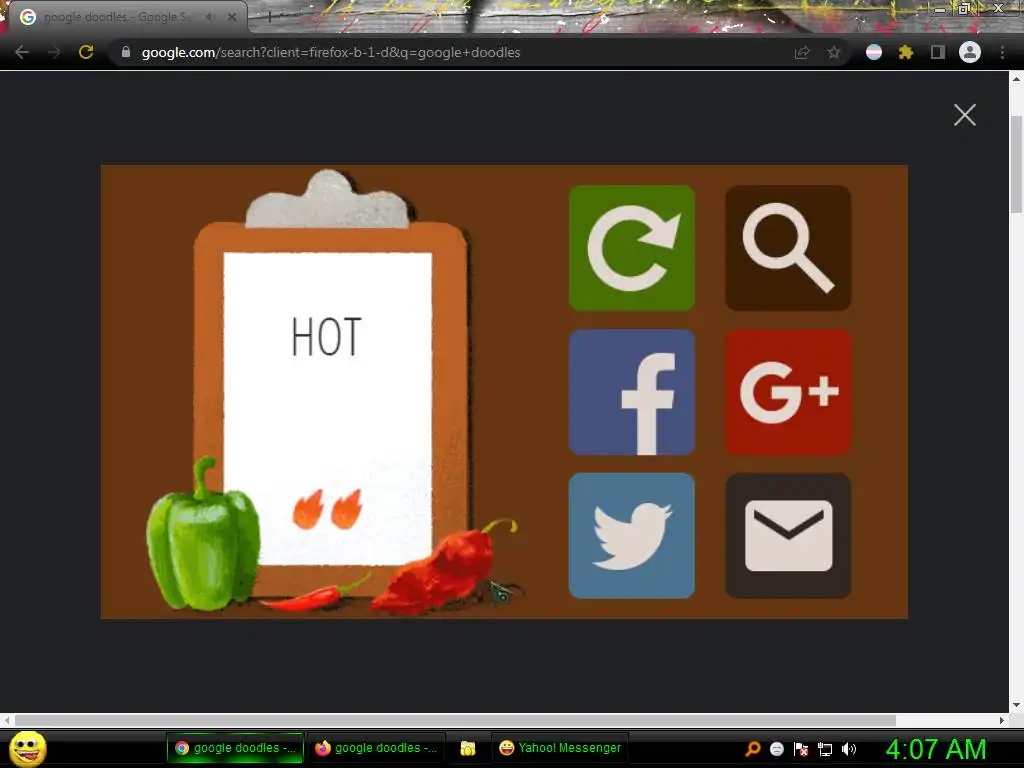Click the vertical scrollbar down arrow
Screen dimensions: 1024x768
1016,705
